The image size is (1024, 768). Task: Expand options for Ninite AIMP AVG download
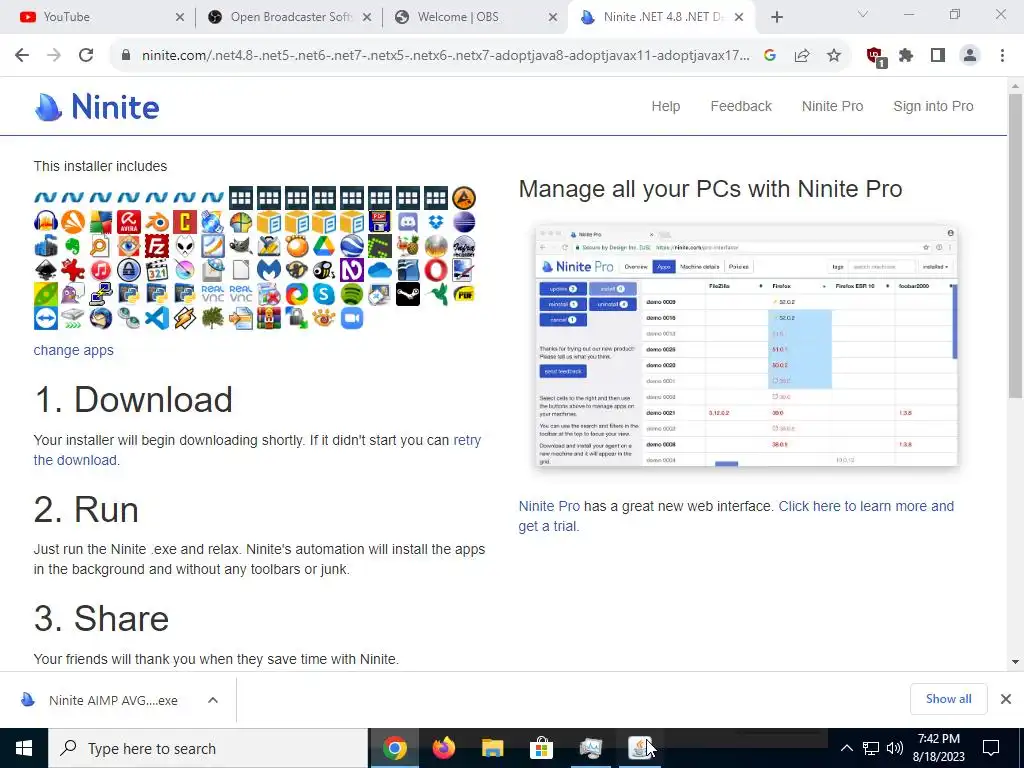coord(213,700)
